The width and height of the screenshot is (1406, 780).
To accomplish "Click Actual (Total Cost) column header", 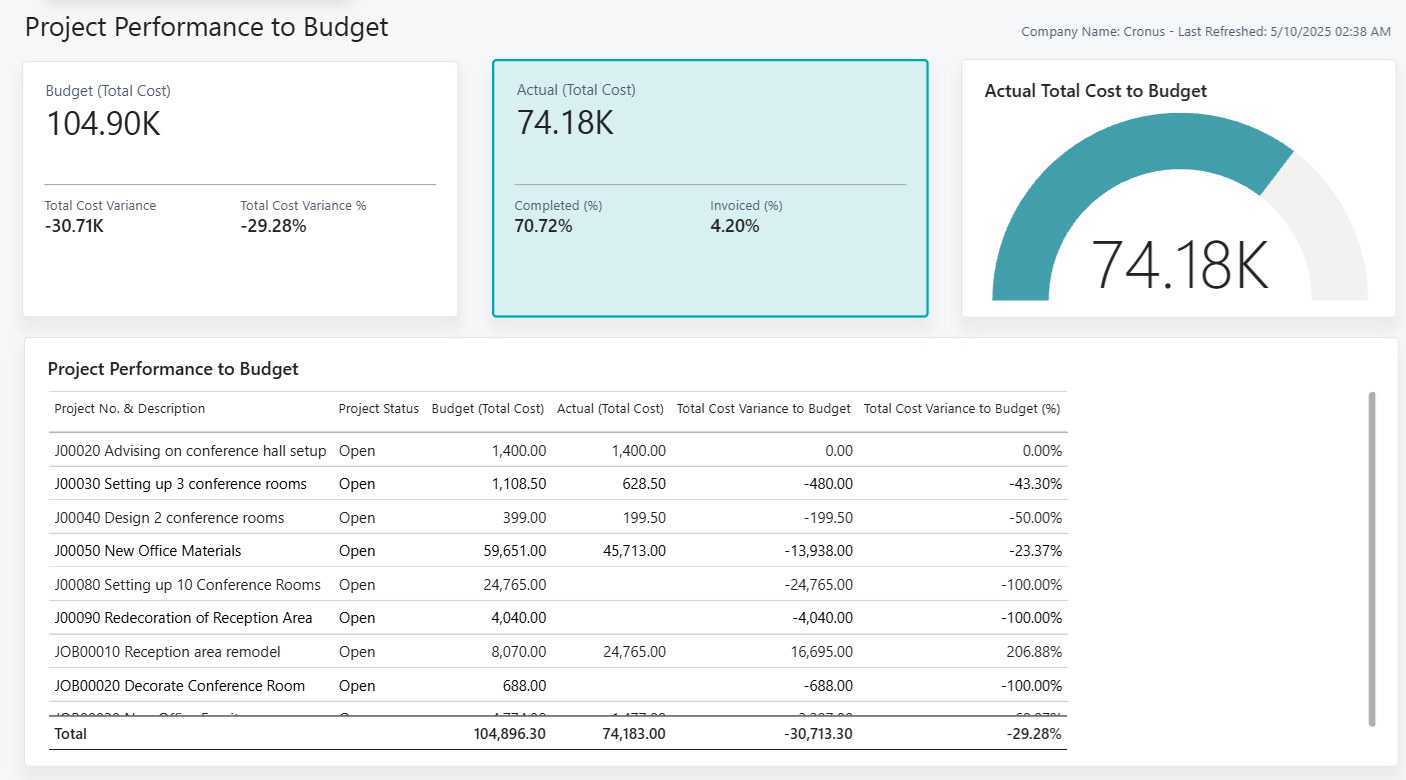I will point(610,409).
